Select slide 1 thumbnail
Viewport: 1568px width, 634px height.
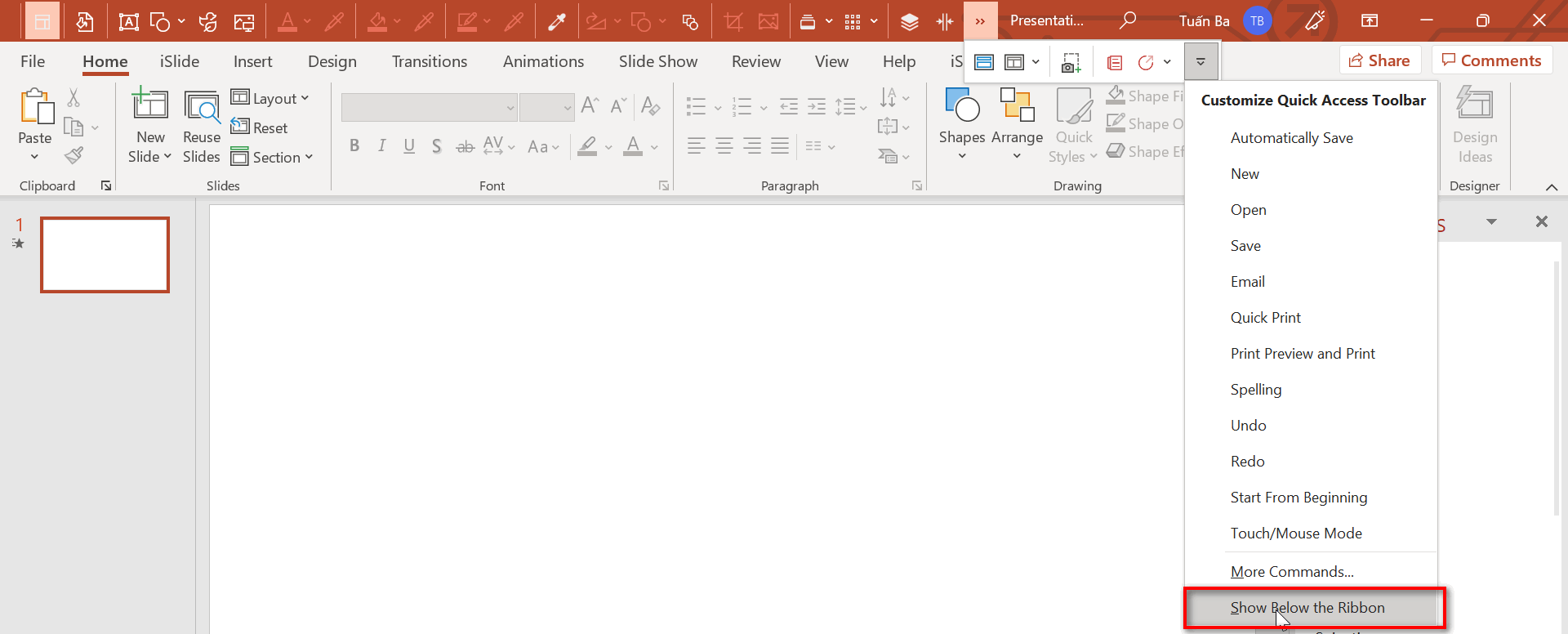point(105,254)
